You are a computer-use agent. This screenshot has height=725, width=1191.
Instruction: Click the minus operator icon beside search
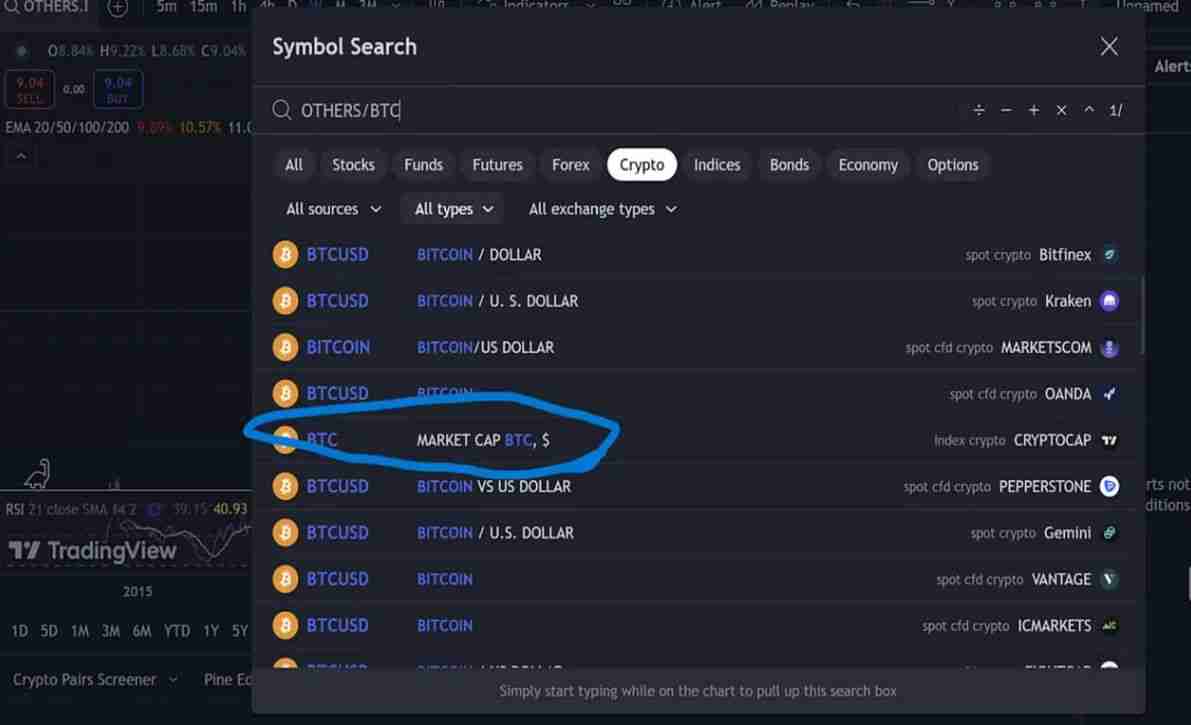click(1006, 110)
